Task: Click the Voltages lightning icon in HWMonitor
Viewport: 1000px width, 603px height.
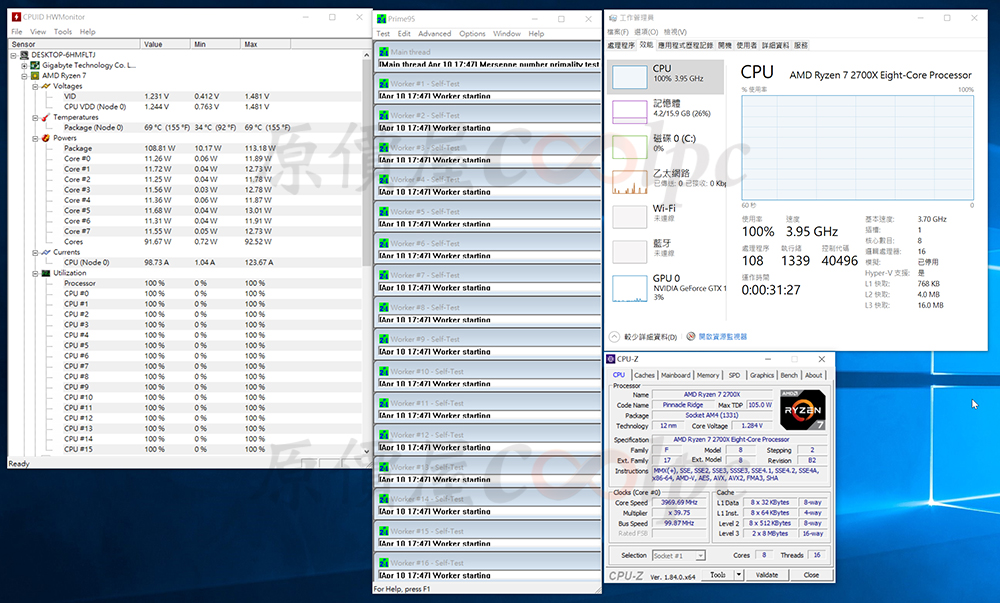Action: pos(46,86)
